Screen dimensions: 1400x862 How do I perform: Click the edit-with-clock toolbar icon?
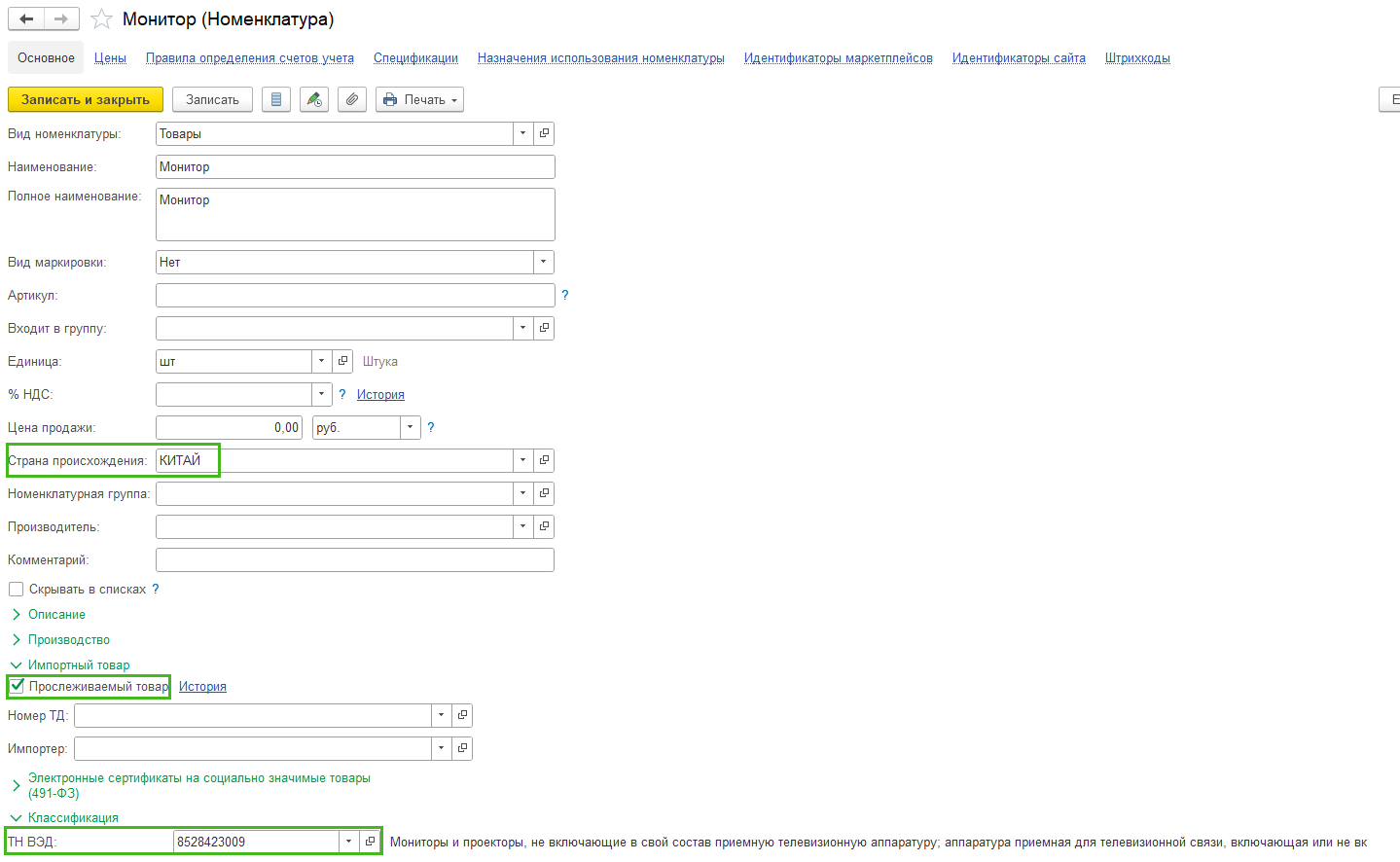314,99
